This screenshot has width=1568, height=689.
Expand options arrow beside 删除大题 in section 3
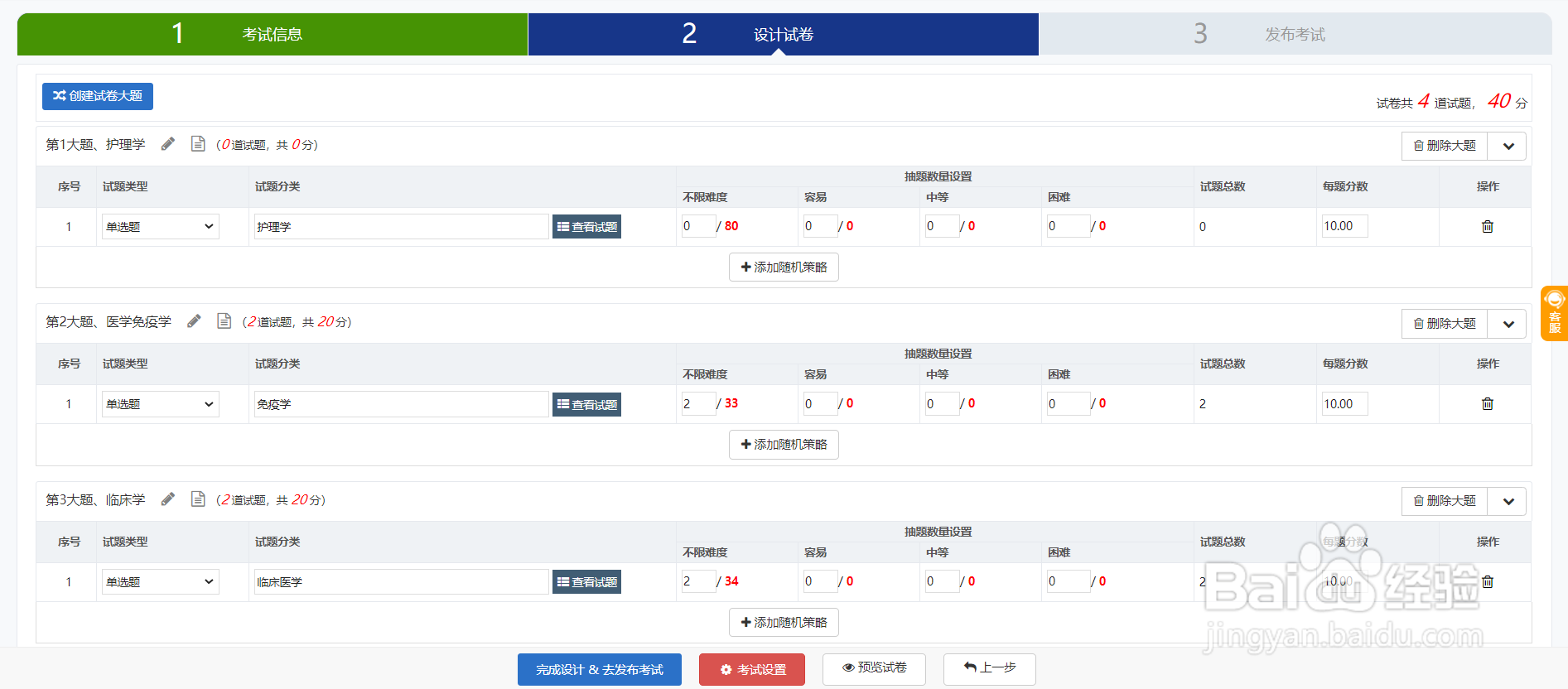1508,501
